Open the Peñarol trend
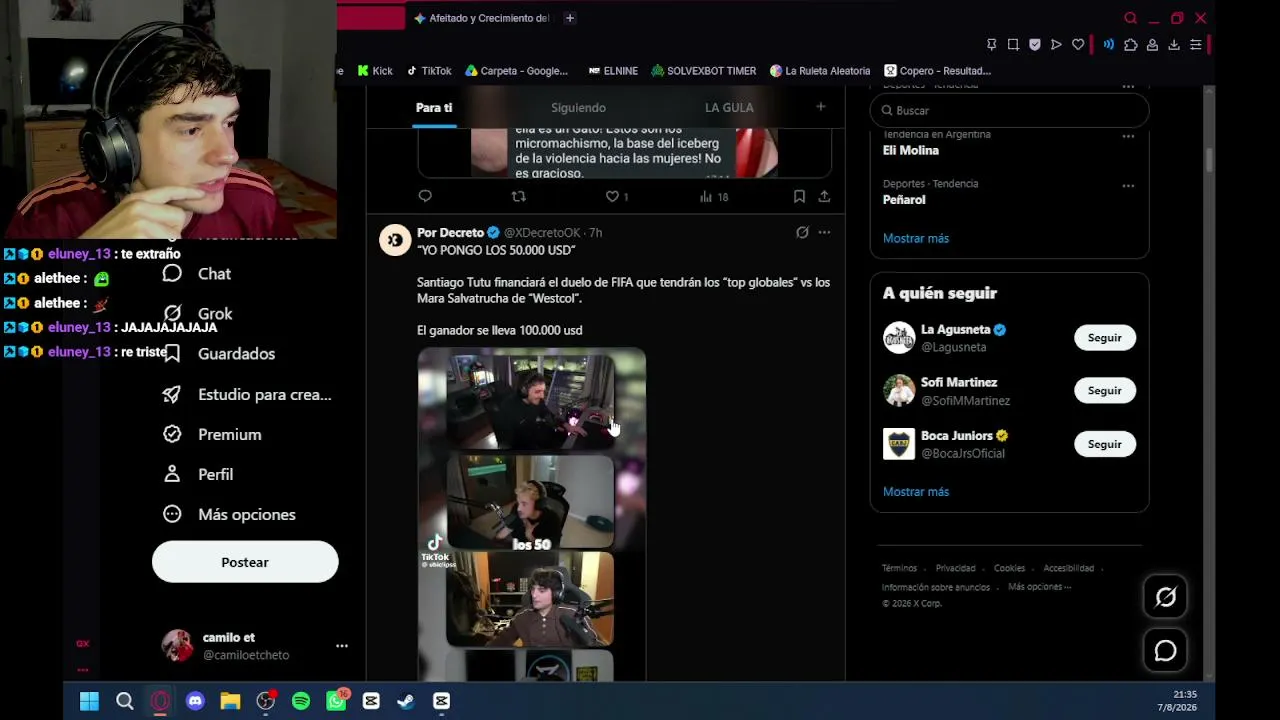Viewport: 1280px width, 720px height. [x=904, y=200]
